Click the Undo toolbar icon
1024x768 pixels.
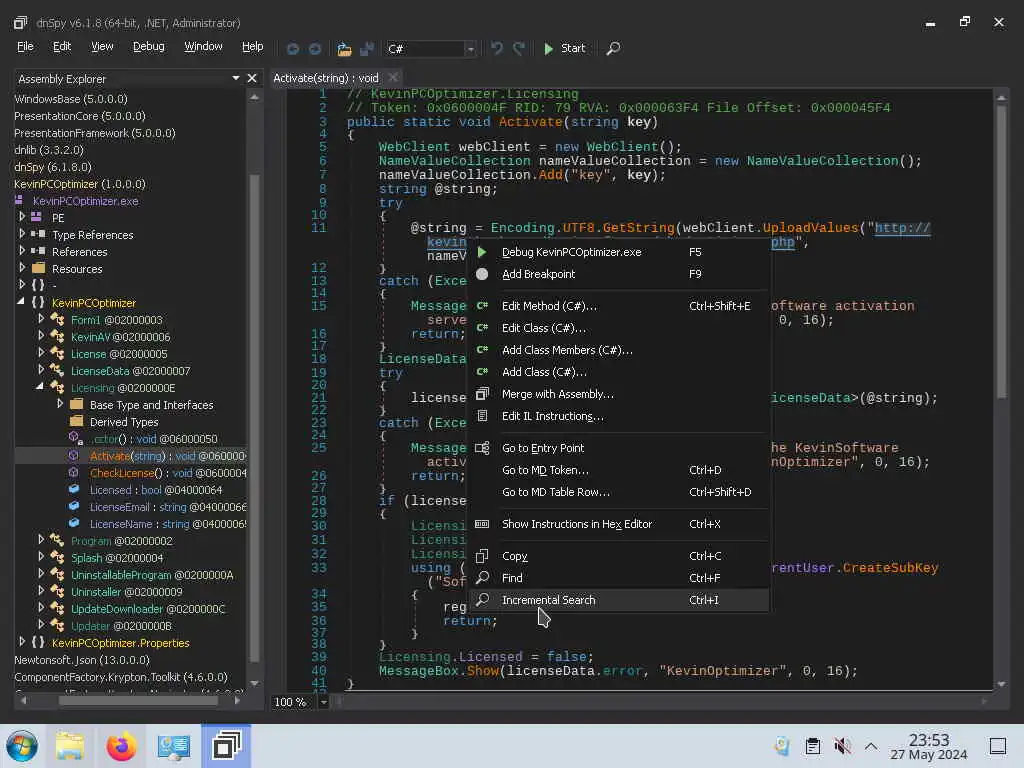point(497,48)
